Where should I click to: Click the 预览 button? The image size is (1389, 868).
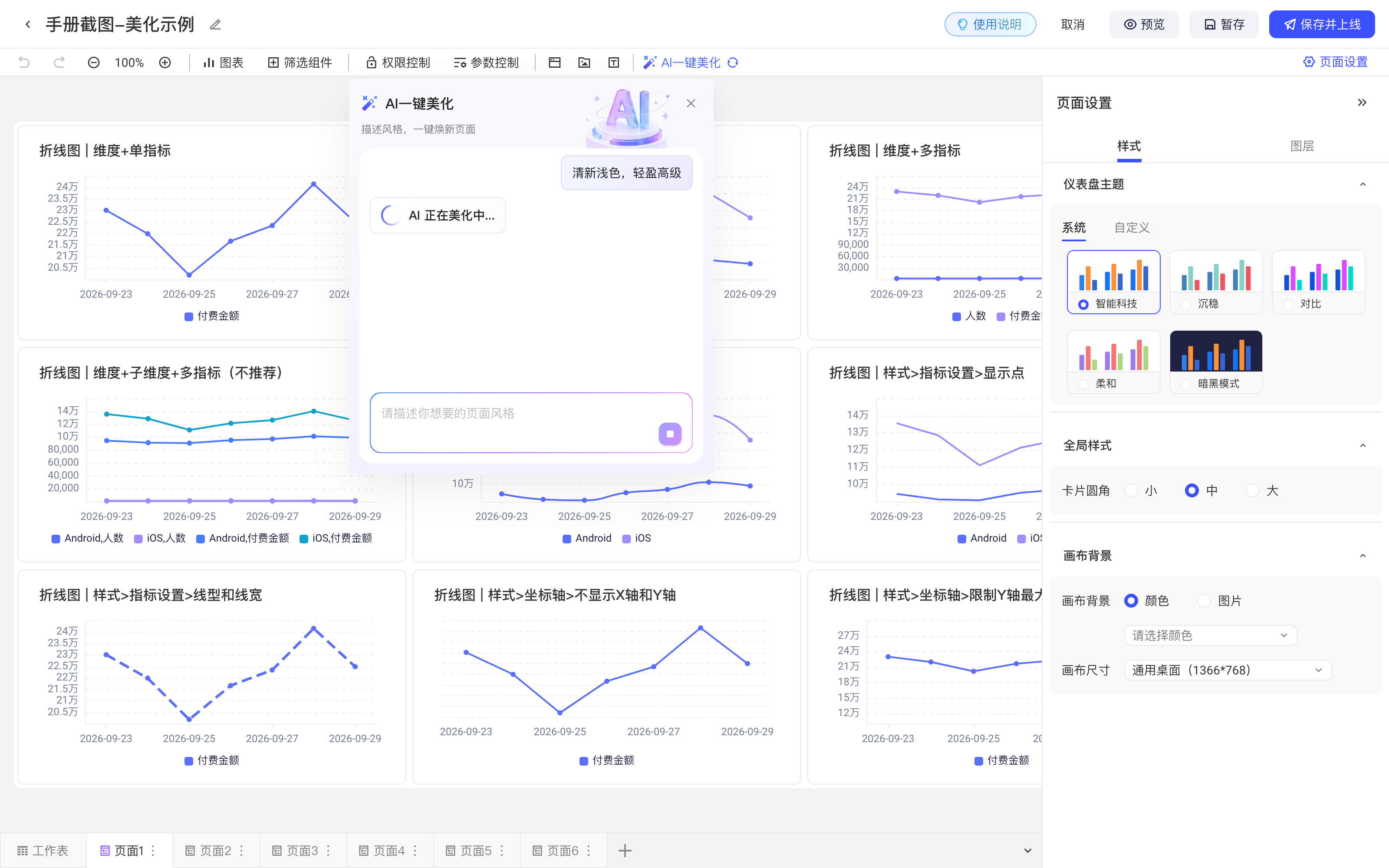tap(1144, 24)
